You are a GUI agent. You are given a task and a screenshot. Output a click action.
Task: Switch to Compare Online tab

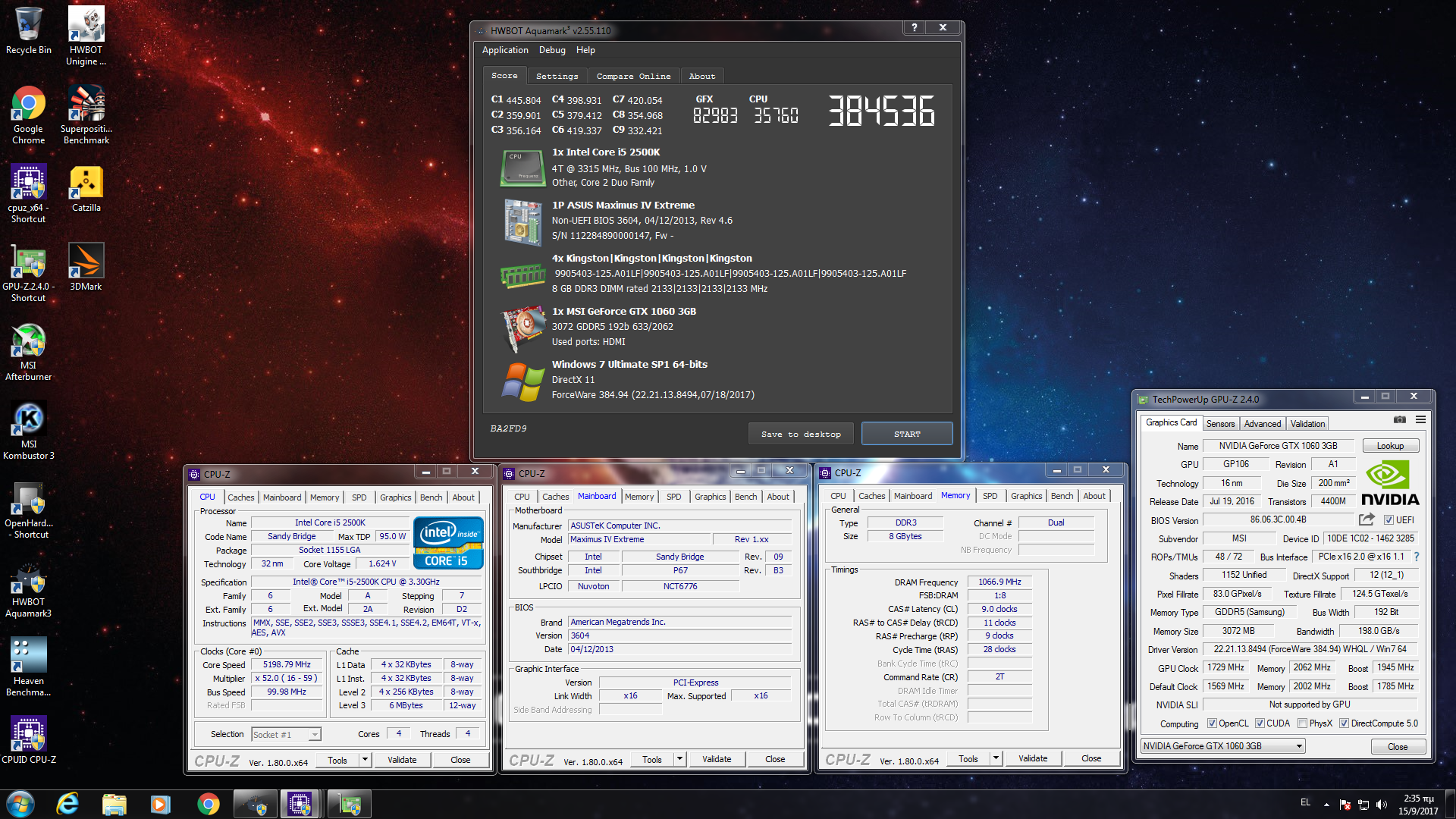(x=633, y=76)
